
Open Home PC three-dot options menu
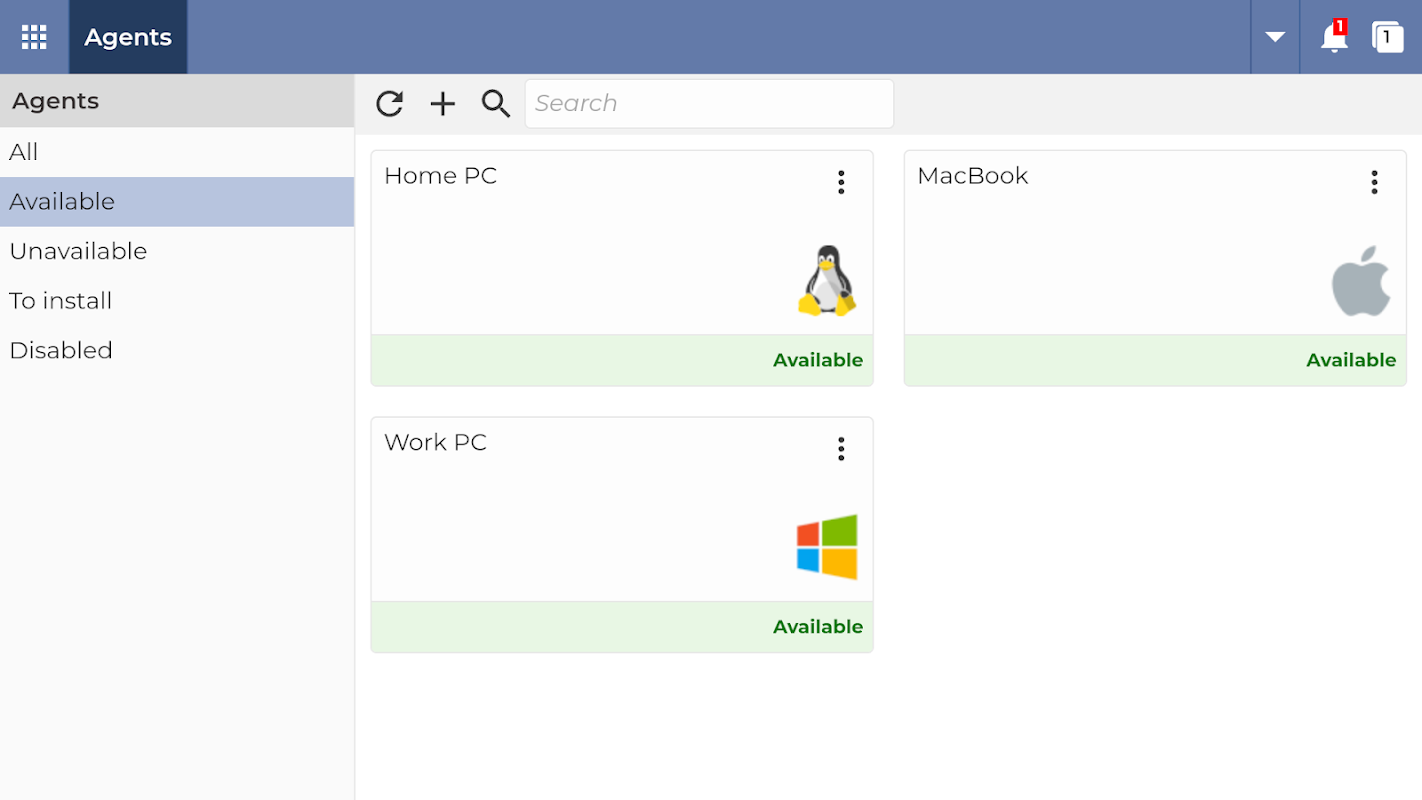click(x=841, y=182)
